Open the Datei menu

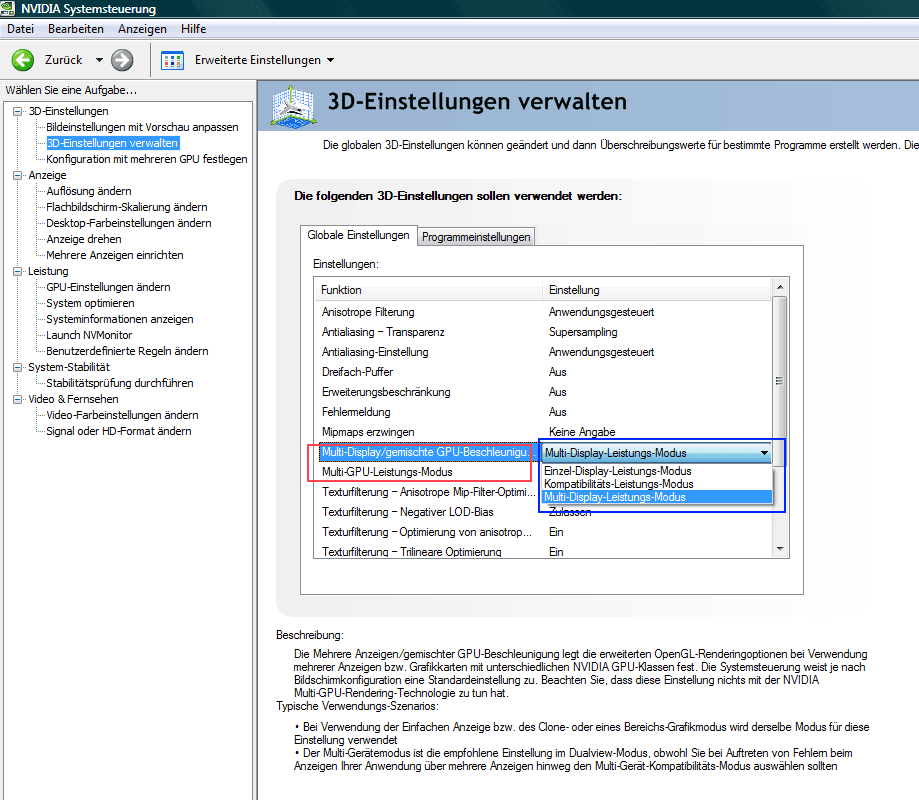pos(21,29)
